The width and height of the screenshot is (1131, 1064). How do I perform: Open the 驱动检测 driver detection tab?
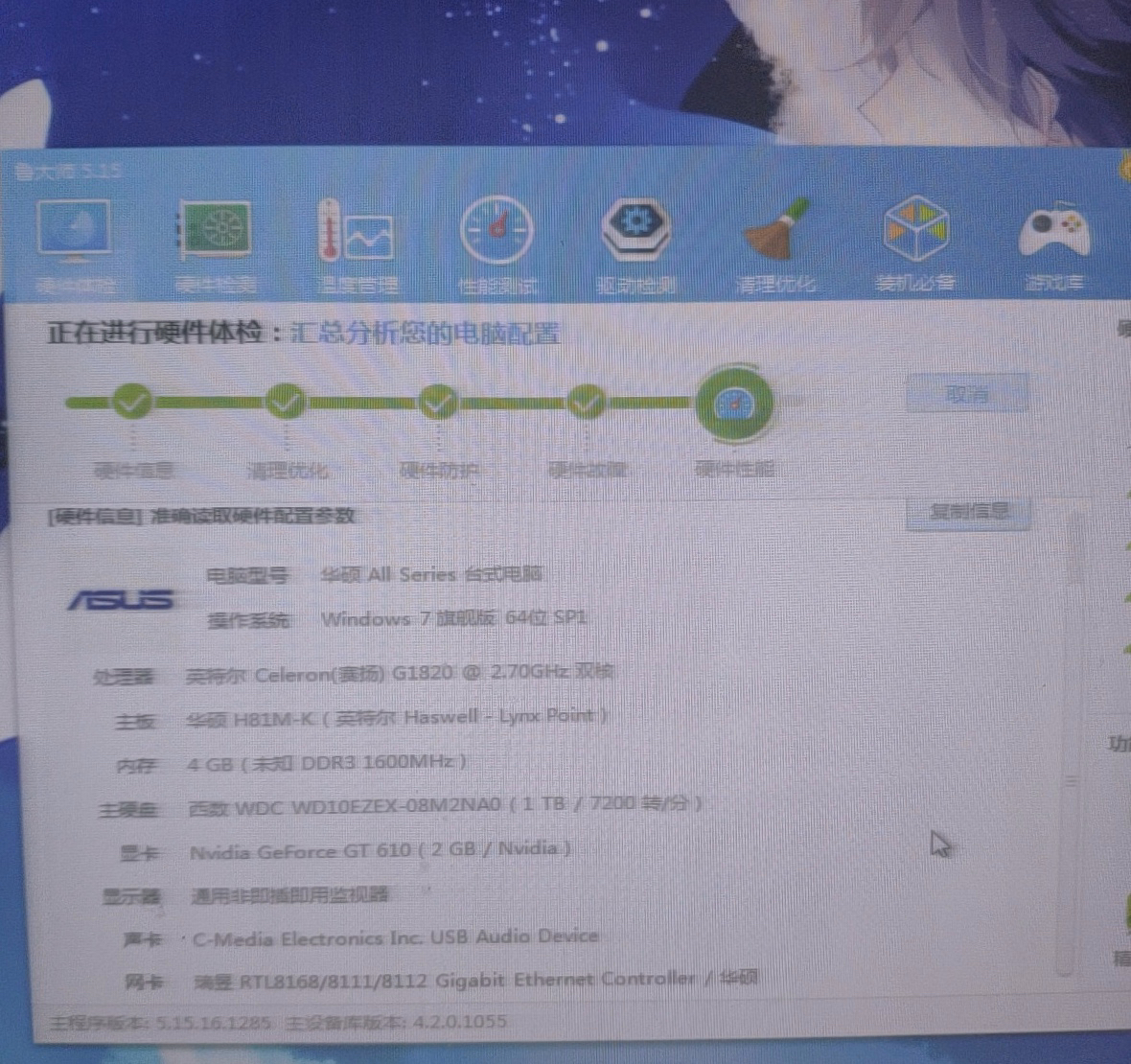(636, 247)
